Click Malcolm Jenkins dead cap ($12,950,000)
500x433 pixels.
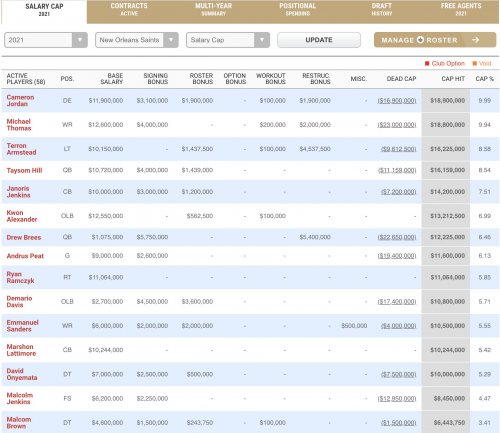pos(397,398)
